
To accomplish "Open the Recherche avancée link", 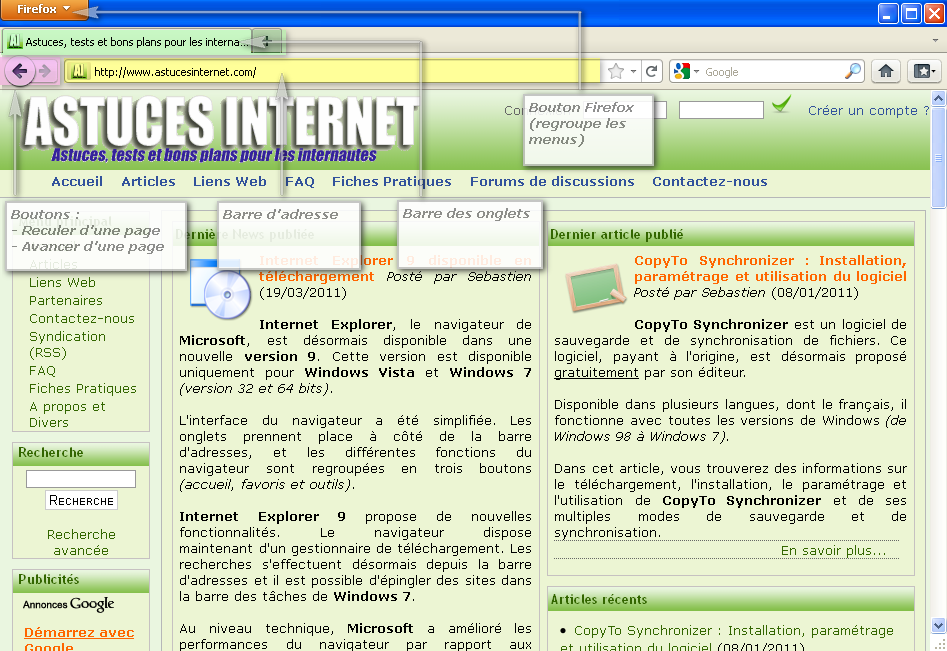I will point(81,542).
